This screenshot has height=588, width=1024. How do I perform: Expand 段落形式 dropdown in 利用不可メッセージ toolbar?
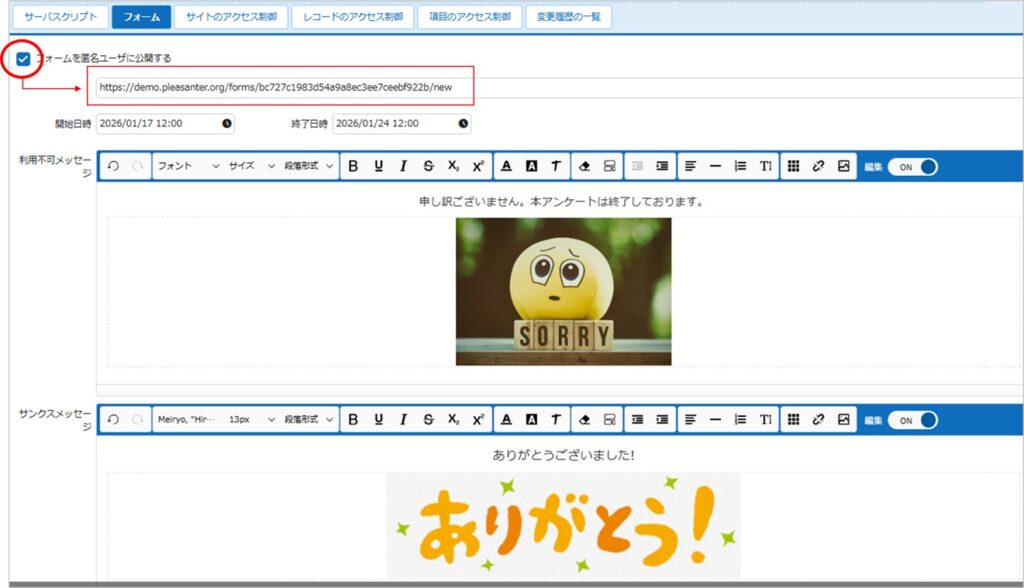tap(309, 166)
